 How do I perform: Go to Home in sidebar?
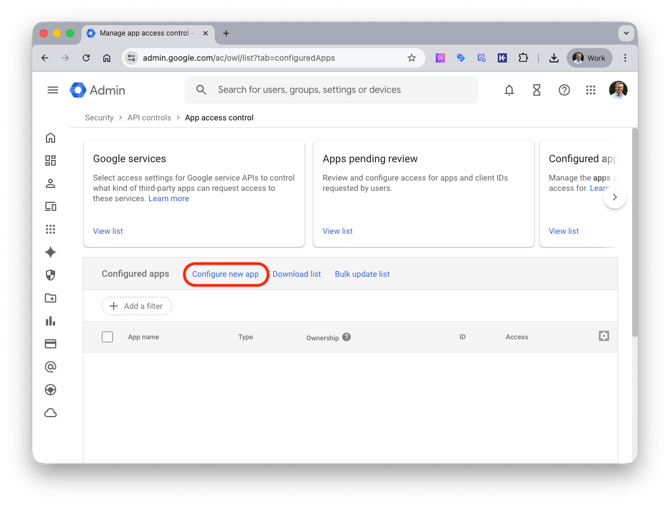[x=51, y=138]
